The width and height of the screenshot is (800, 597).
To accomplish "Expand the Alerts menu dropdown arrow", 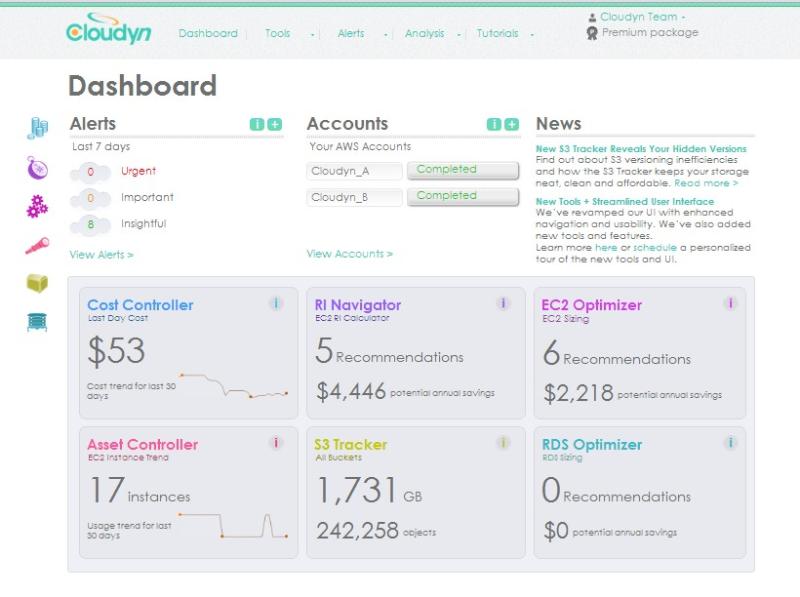I will coord(386,35).
